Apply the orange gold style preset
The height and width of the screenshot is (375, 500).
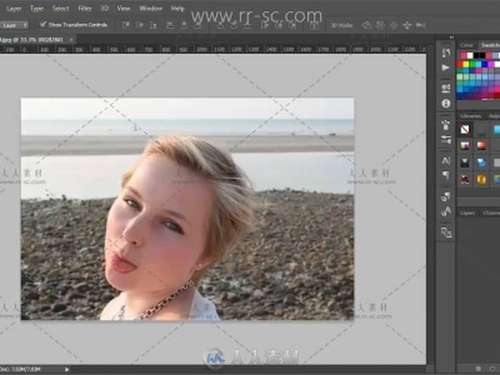click(x=481, y=180)
